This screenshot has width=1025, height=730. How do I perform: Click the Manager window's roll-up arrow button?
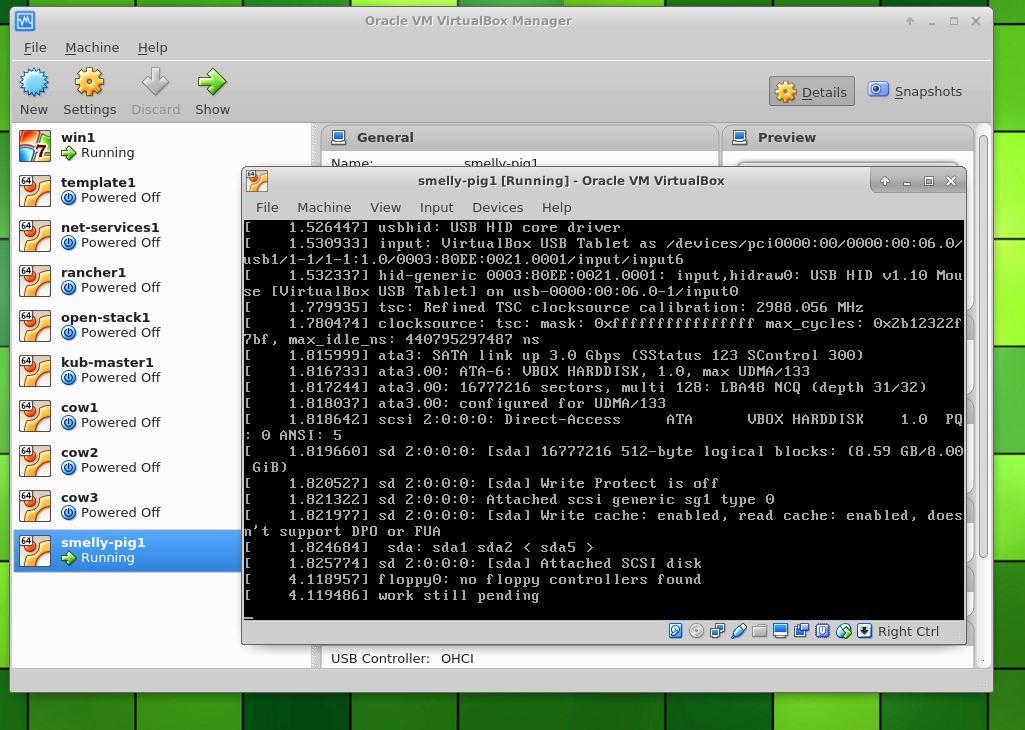point(910,21)
